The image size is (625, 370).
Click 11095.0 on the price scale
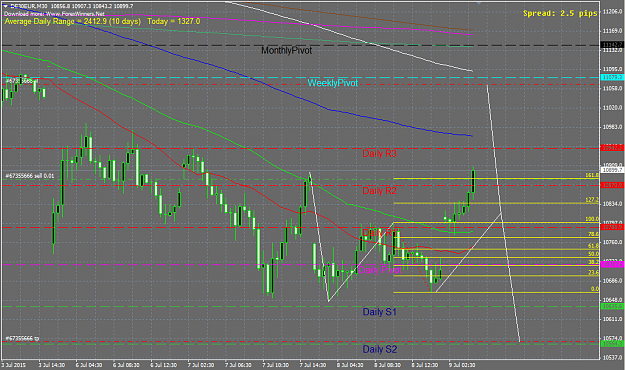click(613, 69)
